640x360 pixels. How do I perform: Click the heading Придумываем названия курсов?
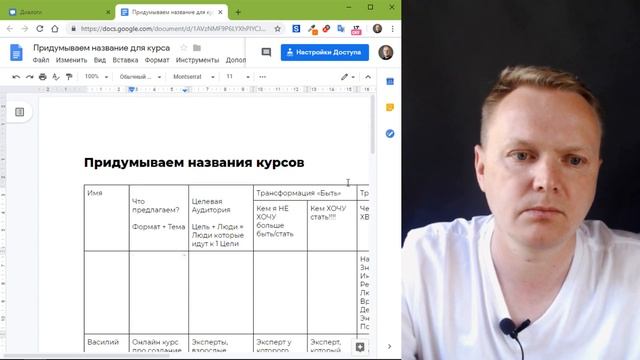click(194, 162)
